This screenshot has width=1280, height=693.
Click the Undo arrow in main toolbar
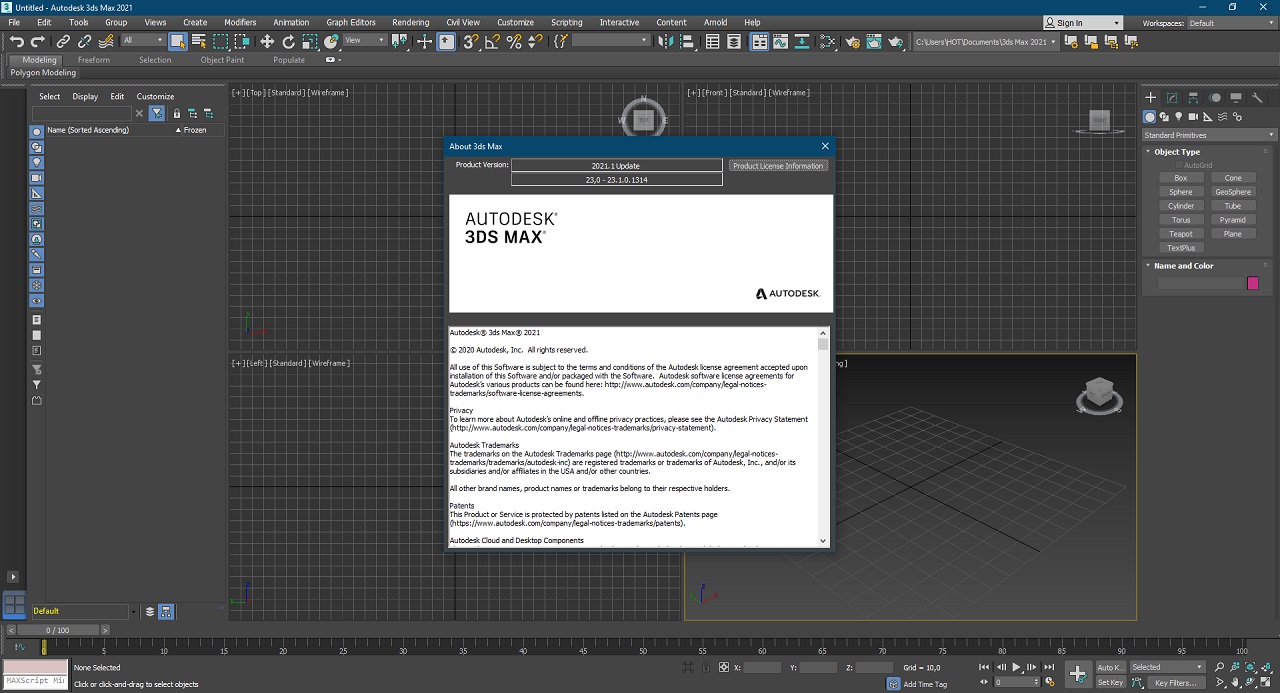tap(16, 41)
